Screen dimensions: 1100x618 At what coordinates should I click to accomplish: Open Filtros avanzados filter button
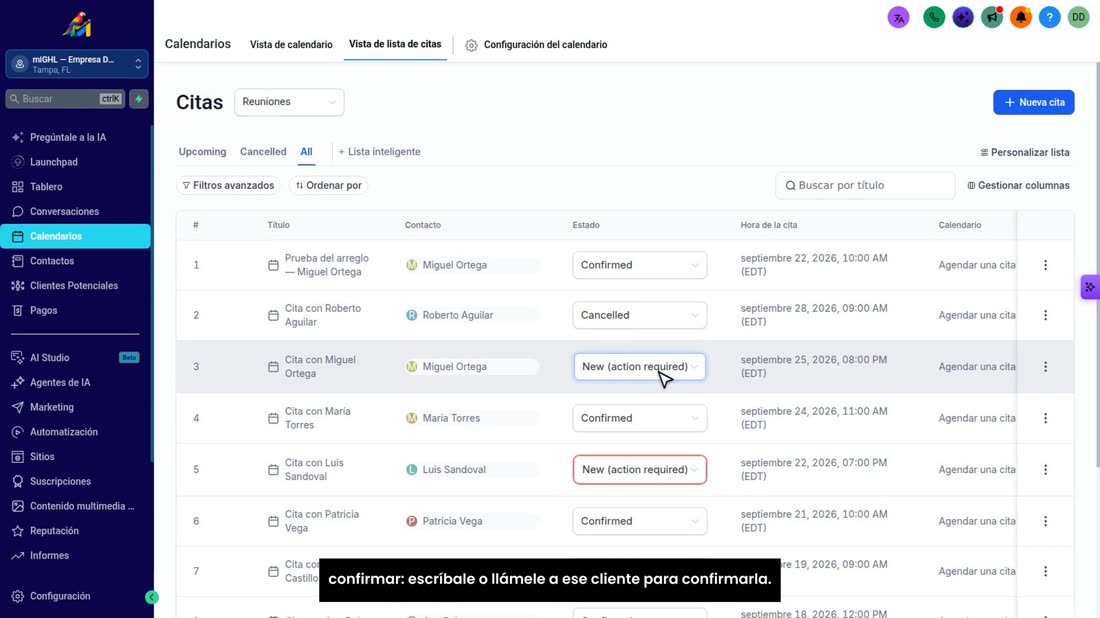pyautogui.click(x=228, y=185)
